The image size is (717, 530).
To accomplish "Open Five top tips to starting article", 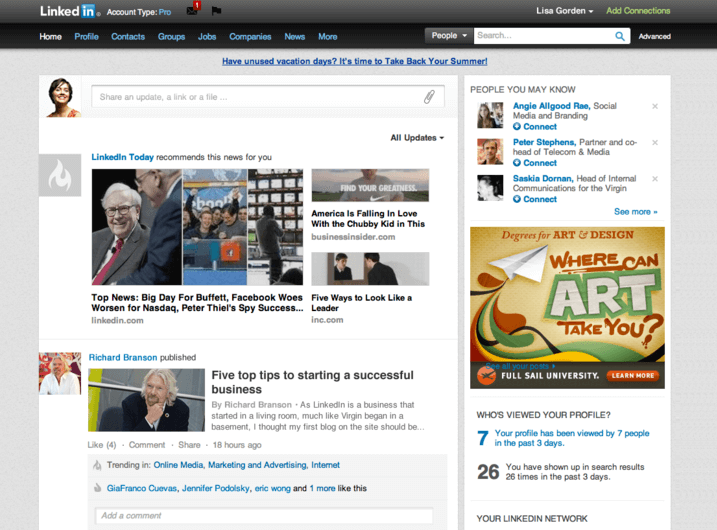I will (312, 382).
